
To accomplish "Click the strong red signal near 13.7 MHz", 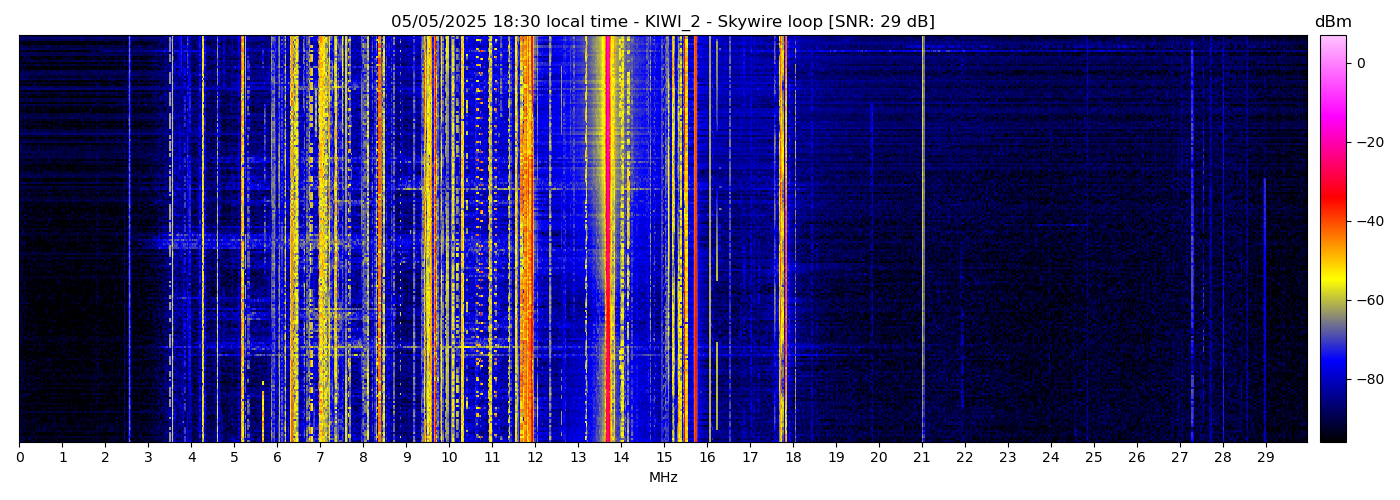I will click(608, 240).
